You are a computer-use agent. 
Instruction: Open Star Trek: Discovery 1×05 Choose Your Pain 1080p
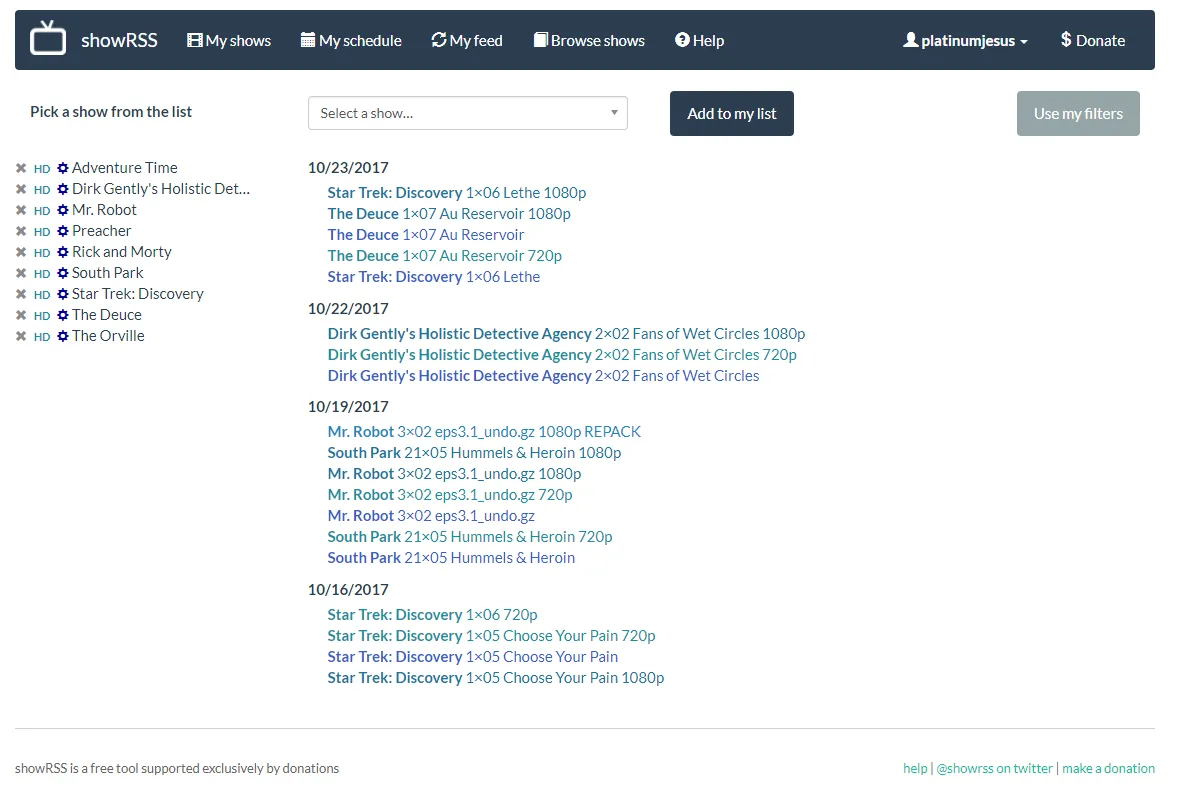[x=496, y=678]
